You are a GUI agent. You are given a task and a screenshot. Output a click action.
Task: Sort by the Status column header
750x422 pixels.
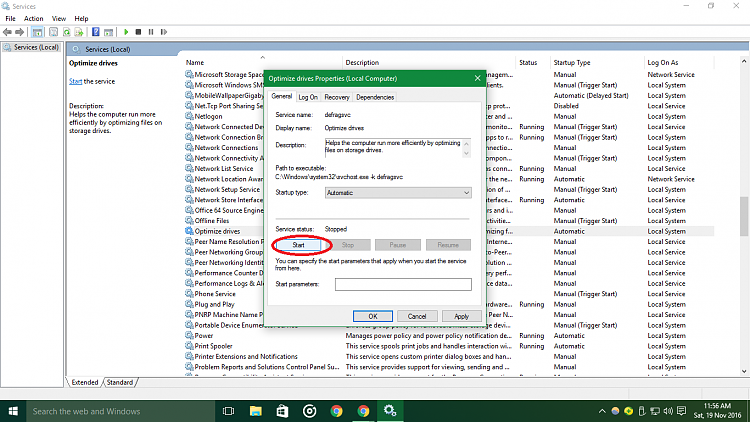pos(528,63)
